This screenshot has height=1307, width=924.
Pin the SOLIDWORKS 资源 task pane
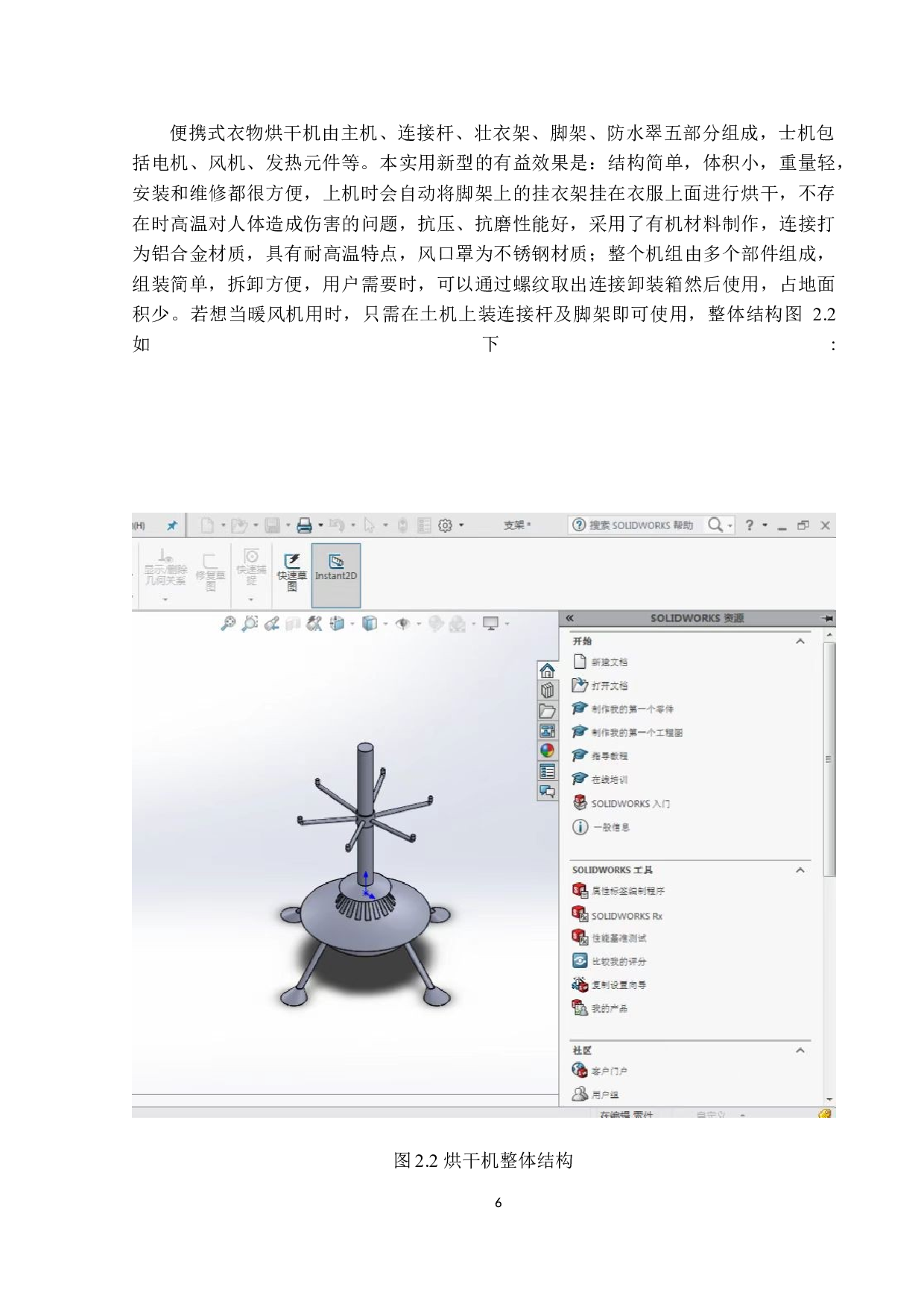(827, 618)
